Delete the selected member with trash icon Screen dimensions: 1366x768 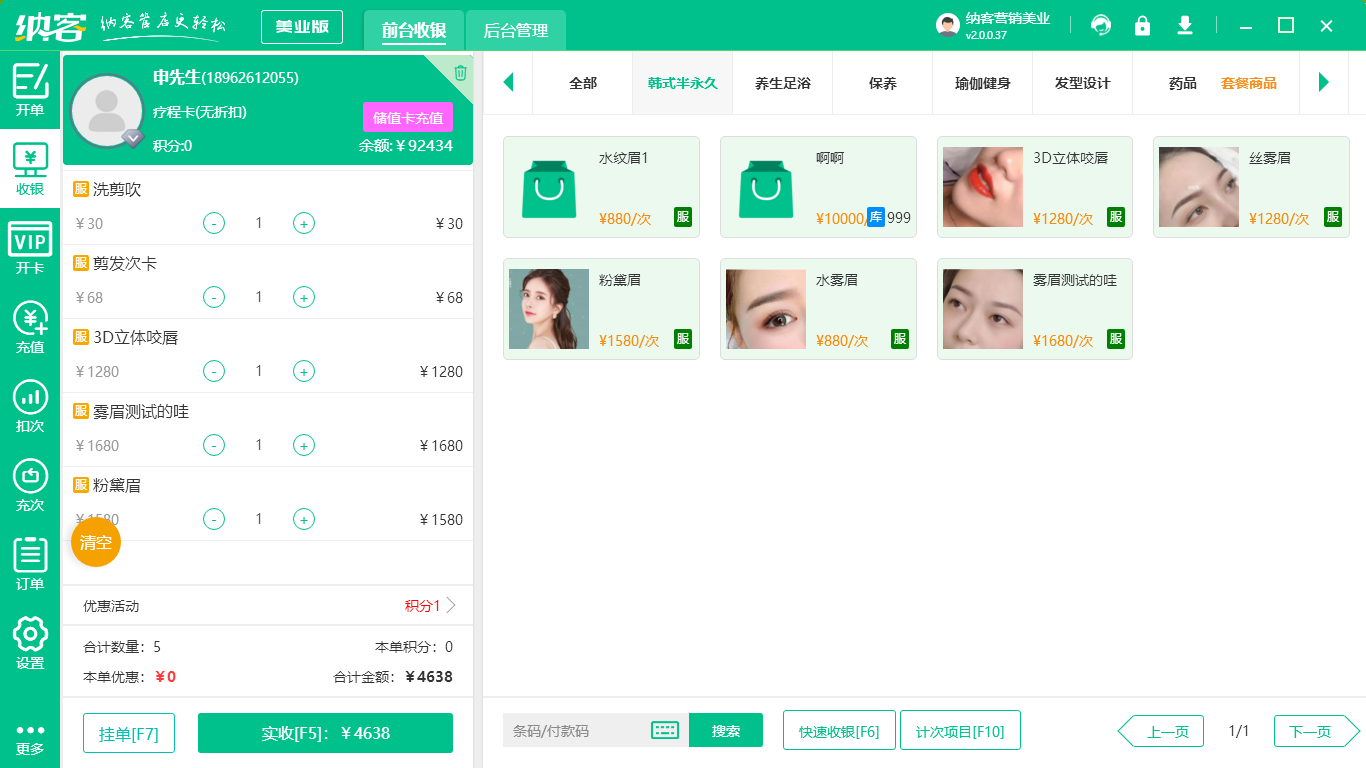point(460,72)
